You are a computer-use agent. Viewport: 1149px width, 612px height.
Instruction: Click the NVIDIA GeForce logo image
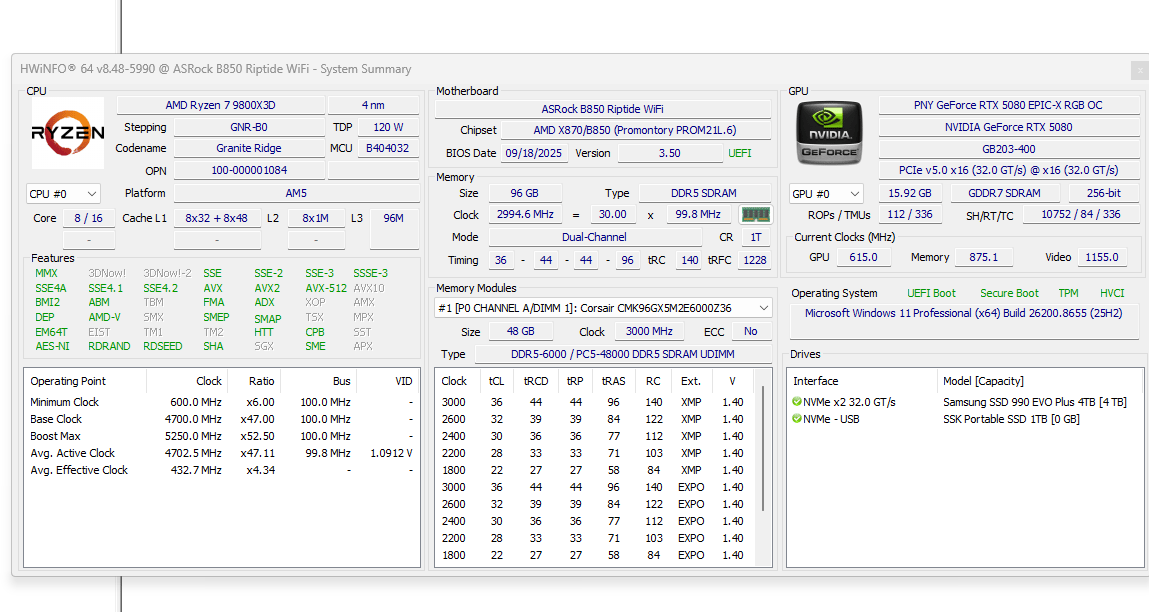(829, 133)
